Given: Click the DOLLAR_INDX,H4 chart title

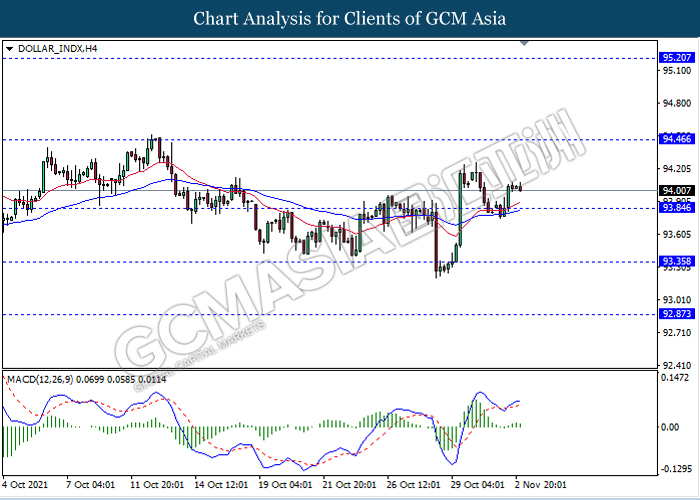Looking at the screenshot, I should coord(58,49).
